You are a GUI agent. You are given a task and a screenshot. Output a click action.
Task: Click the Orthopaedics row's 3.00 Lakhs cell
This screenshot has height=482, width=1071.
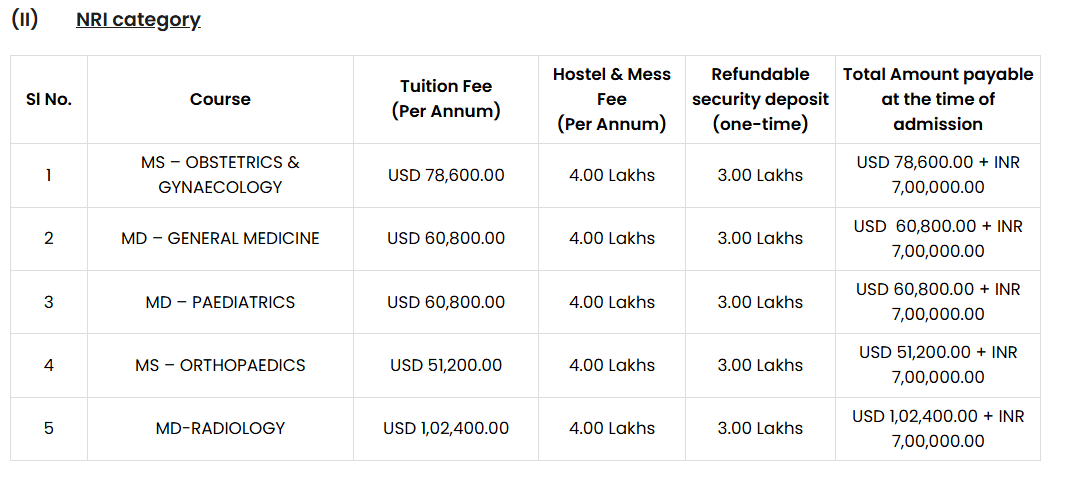coord(760,365)
